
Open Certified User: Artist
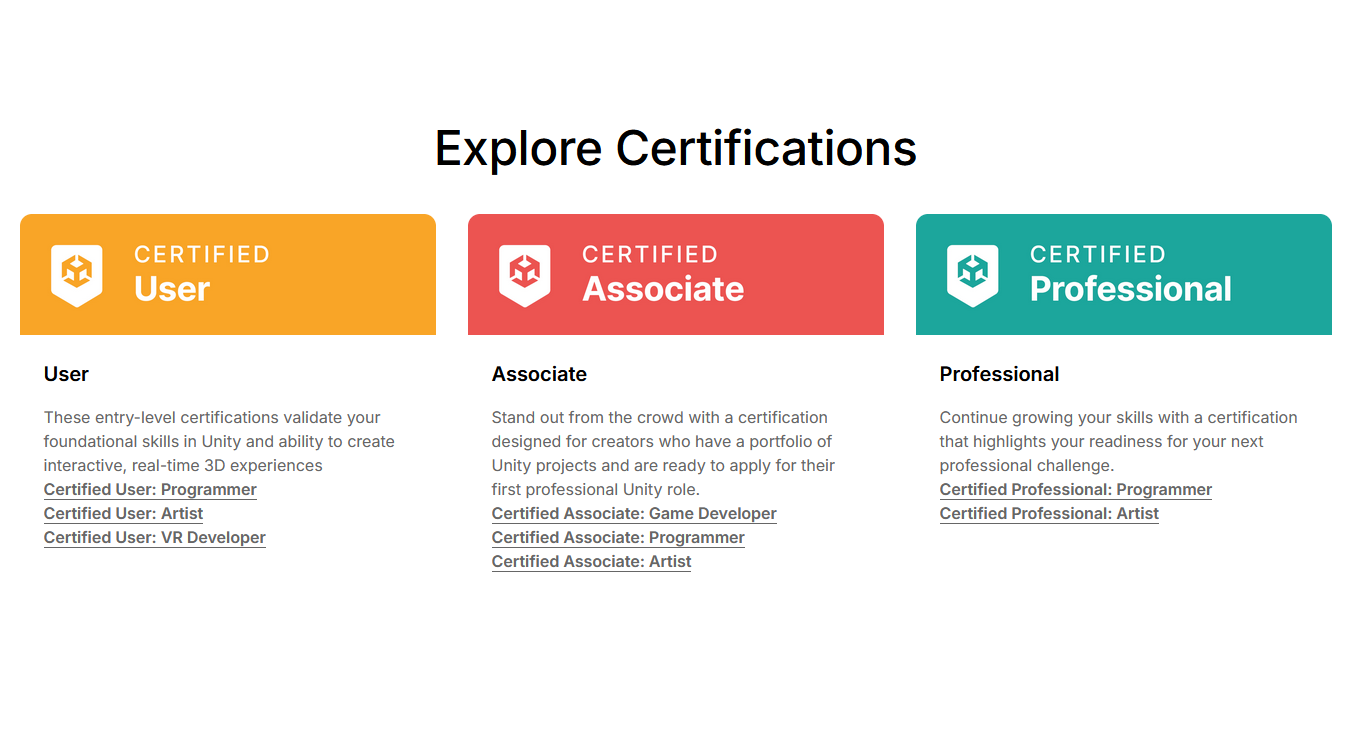coord(123,513)
